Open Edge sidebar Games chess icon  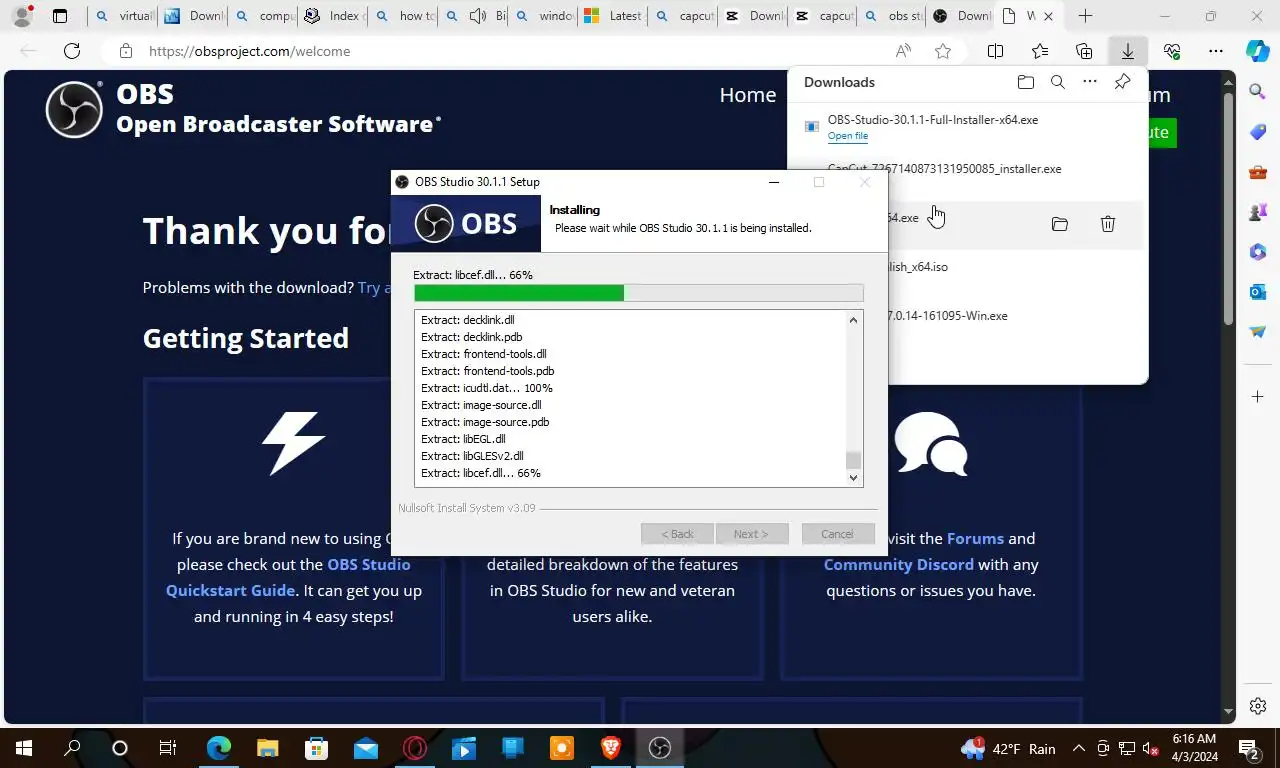[1258, 212]
